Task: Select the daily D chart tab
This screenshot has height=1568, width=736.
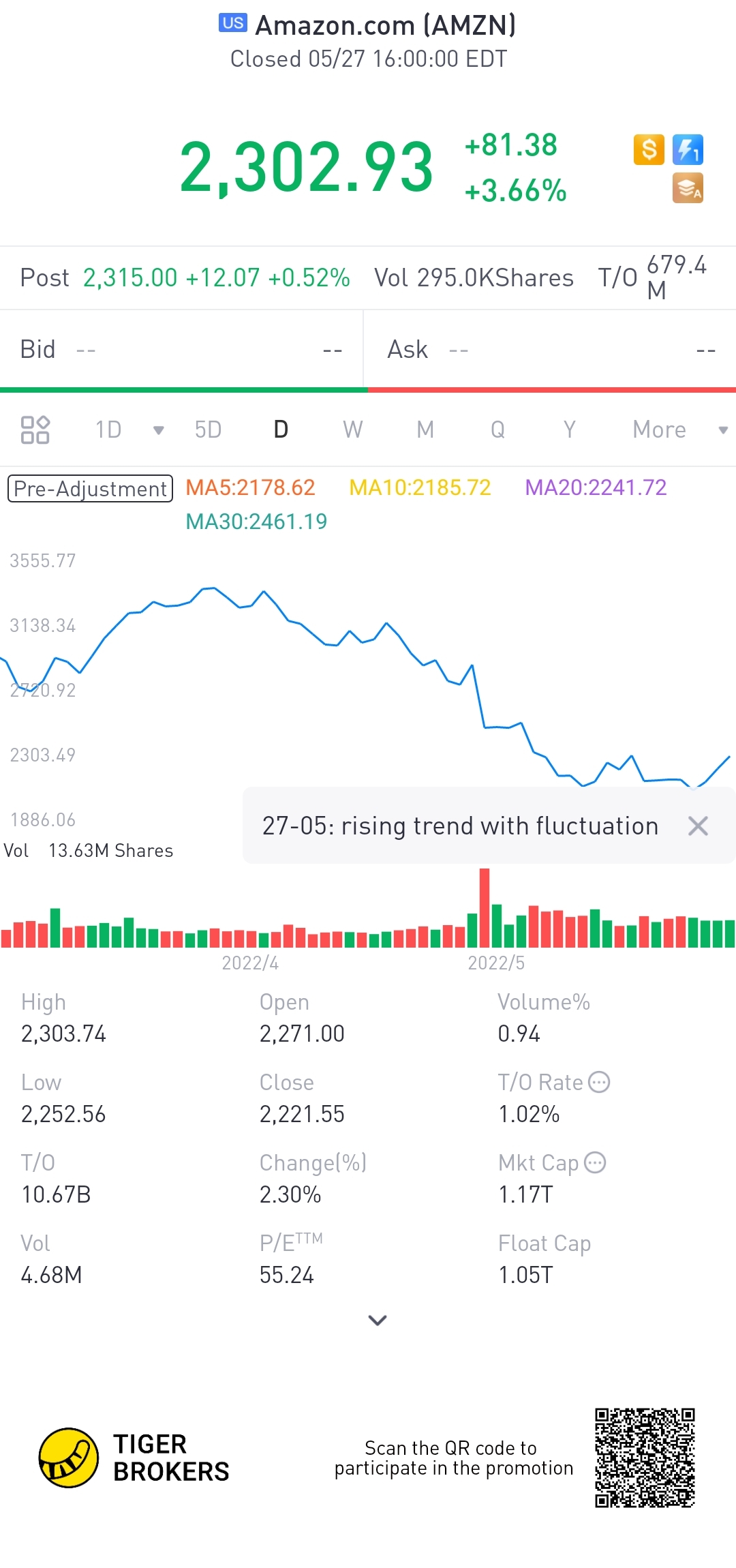Action: [281, 429]
